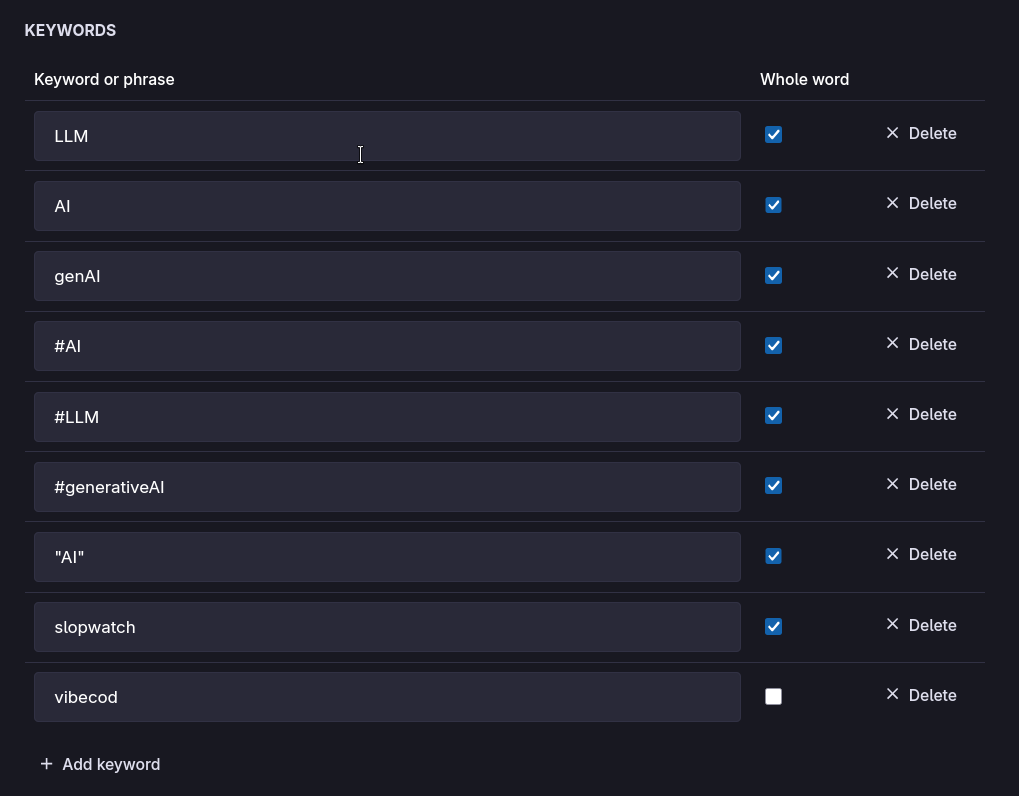Uncheck Whole word on the slopwatch row
Viewport: 1019px width, 796px height.
(x=773, y=627)
